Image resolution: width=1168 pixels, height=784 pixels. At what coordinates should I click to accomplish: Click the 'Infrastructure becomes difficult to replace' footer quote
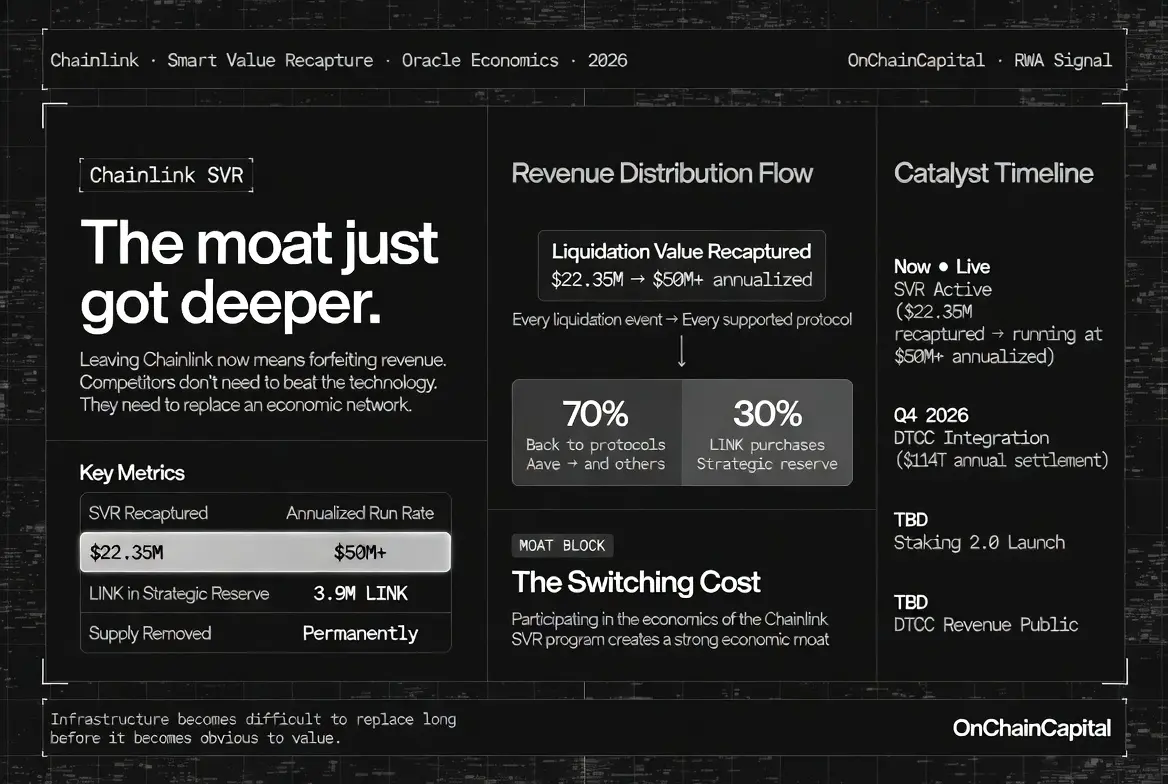tap(253, 729)
